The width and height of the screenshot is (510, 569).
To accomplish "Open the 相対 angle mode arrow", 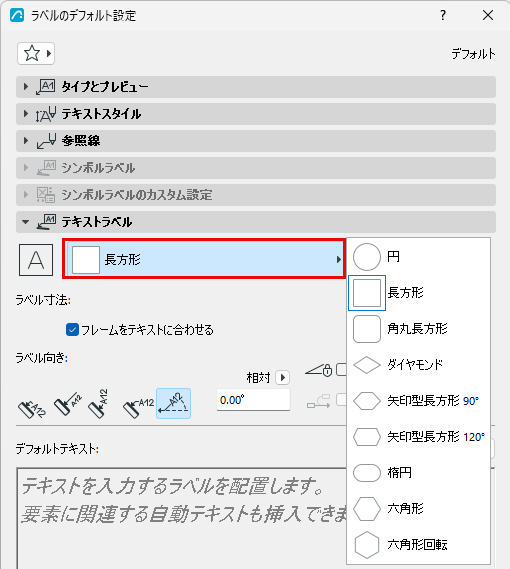I will click(x=282, y=378).
